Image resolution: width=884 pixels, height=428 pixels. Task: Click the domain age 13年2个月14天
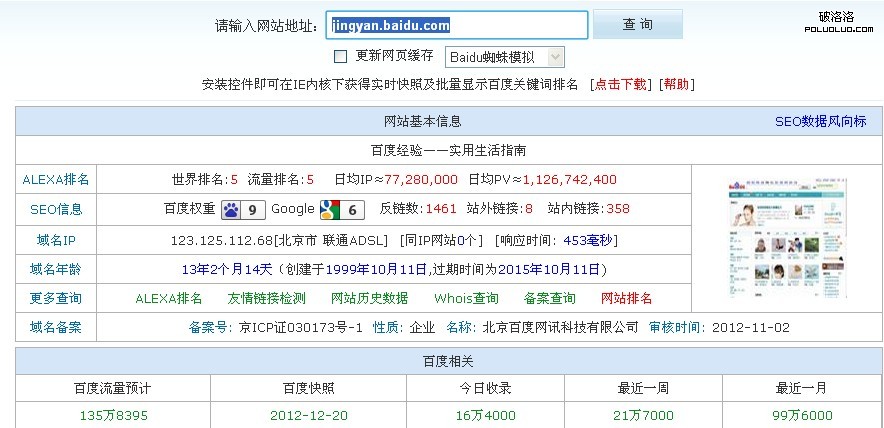tap(227, 270)
